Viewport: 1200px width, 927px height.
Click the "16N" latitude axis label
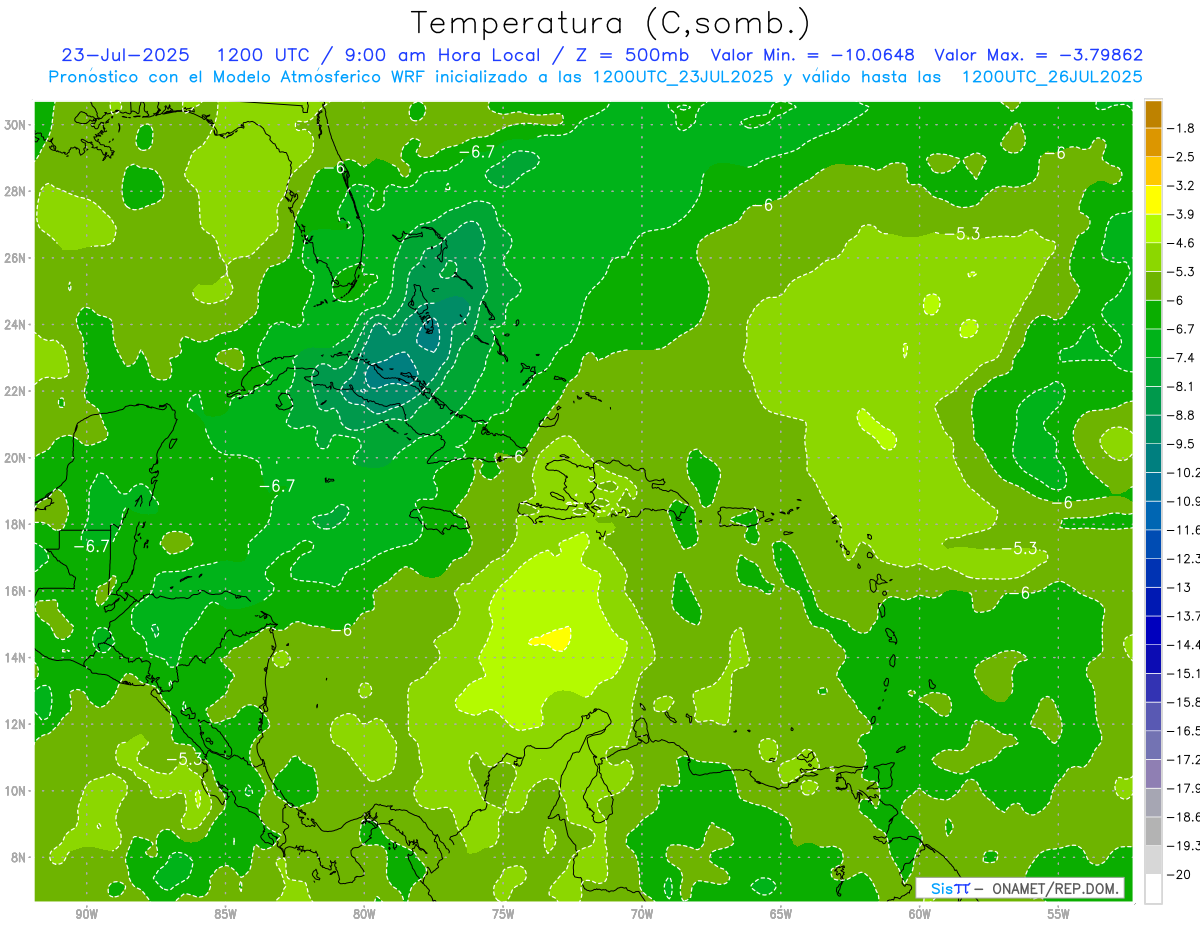(15, 590)
